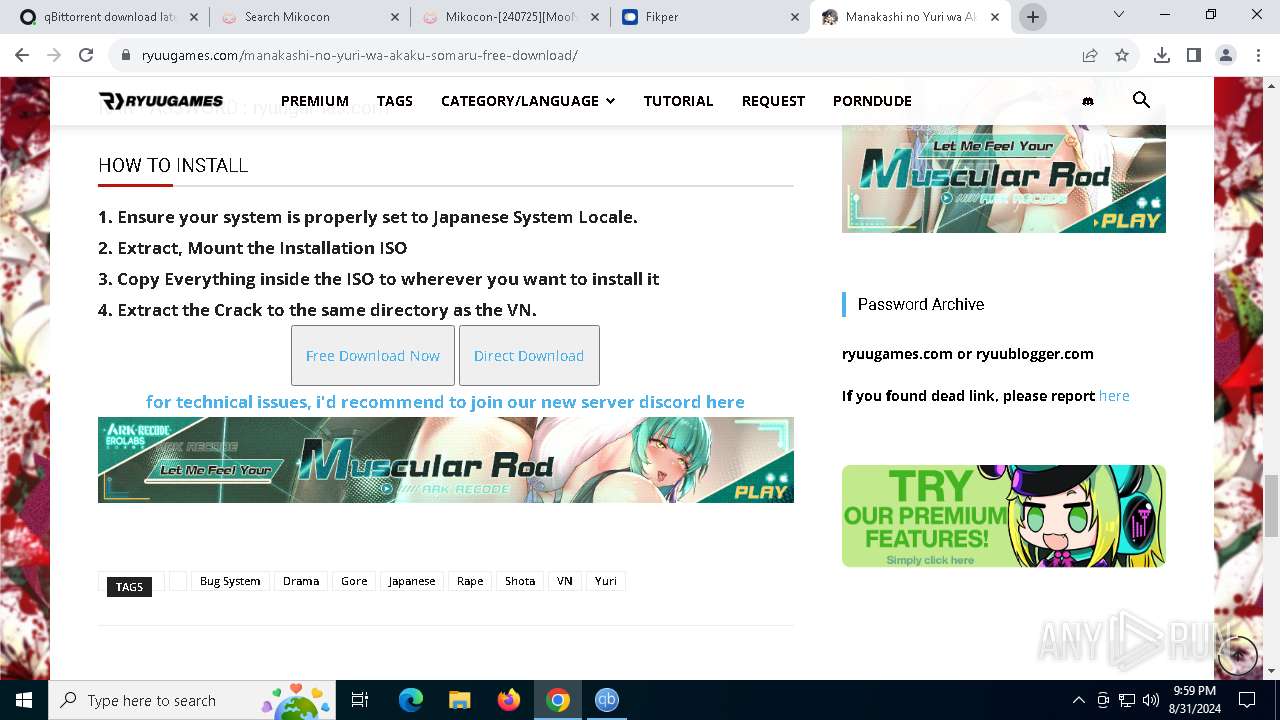
Task: Open the tab search chevron in the title bar
Action: click(x=1119, y=15)
